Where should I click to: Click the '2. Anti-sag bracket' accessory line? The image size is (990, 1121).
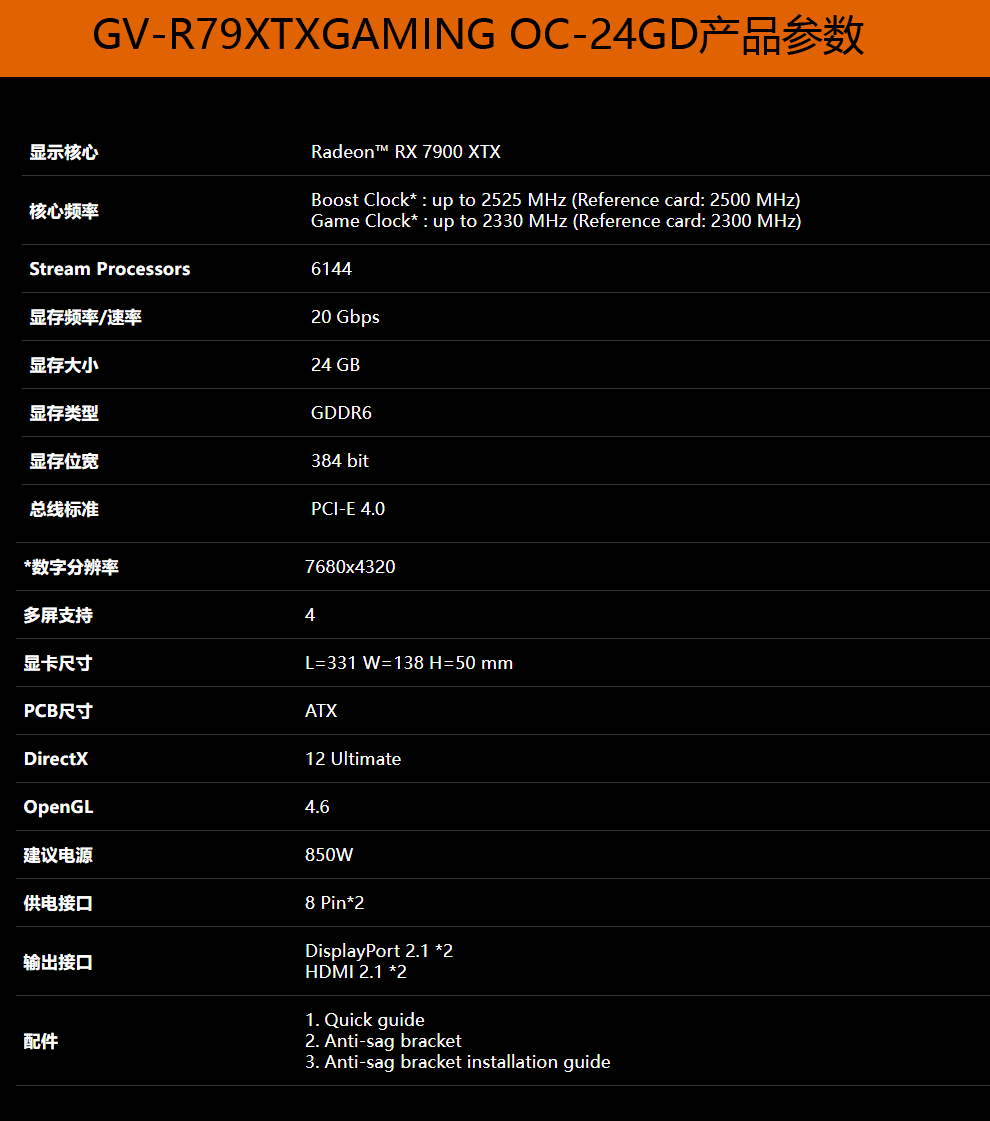(383, 1041)
